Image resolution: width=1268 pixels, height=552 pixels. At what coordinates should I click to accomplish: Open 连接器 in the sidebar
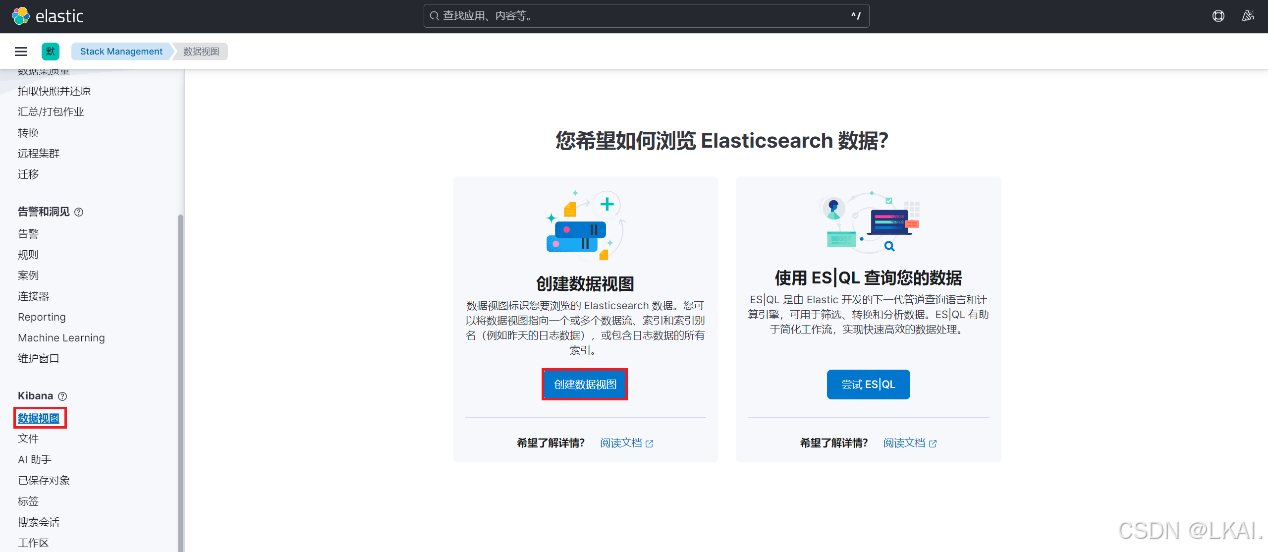(33, 296)
